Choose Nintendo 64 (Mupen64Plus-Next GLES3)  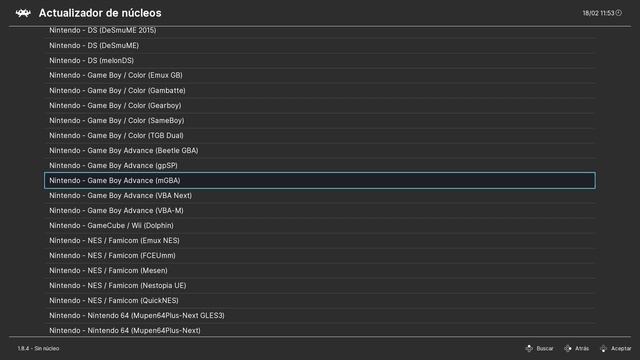click(x=320, y=316)
